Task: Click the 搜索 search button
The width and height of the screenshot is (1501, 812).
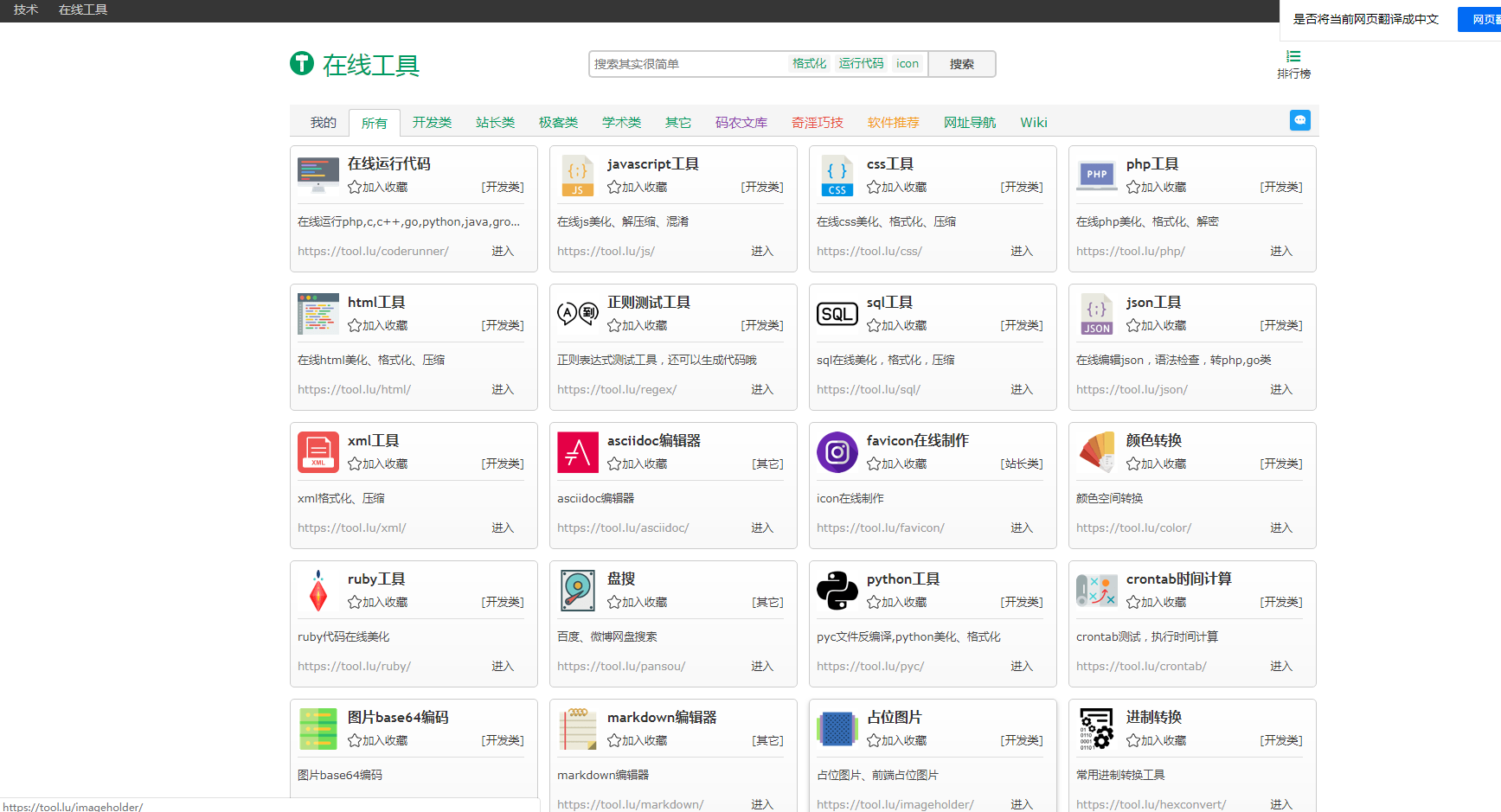Action: pos(962,64)
